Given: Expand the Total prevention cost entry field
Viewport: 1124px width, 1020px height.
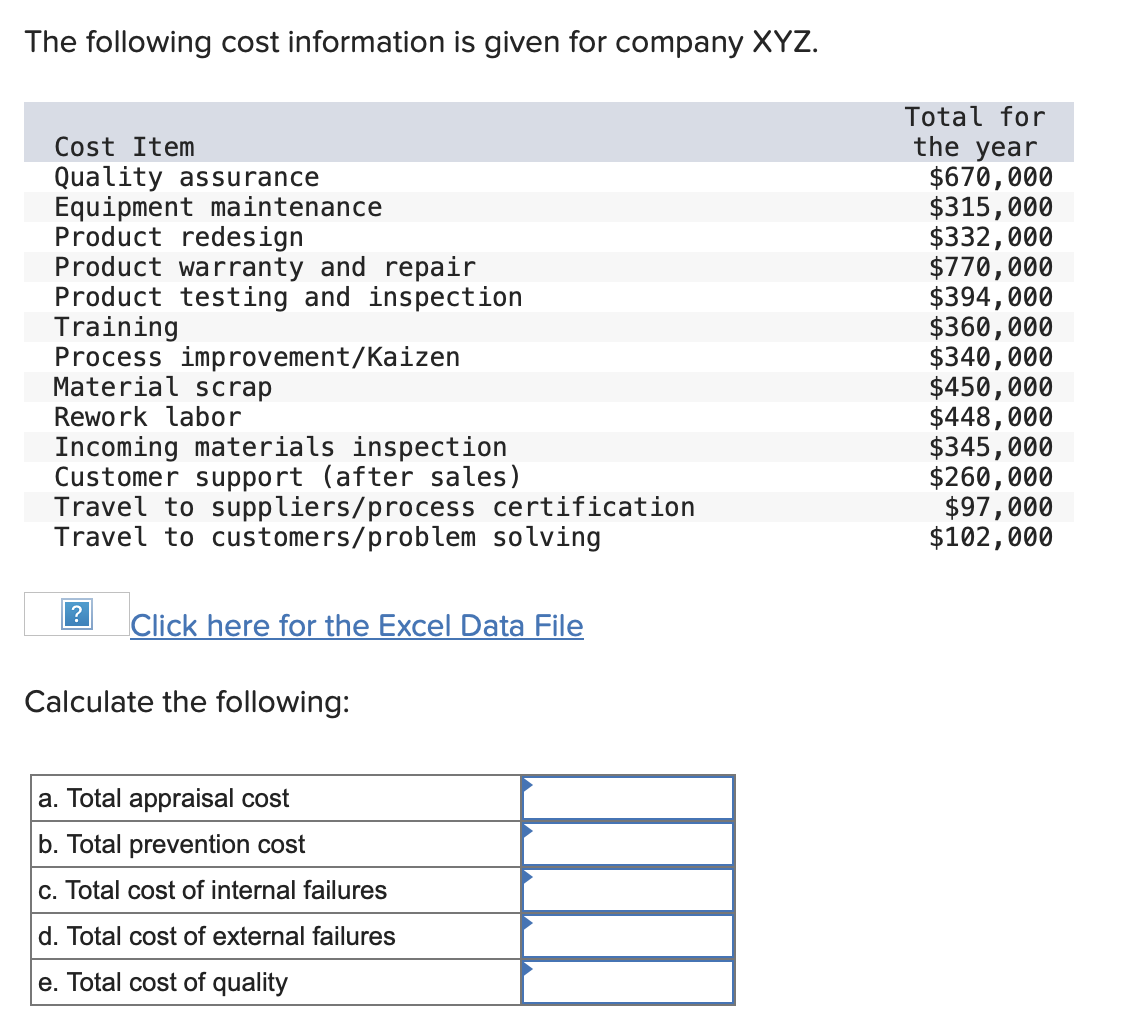Looking at the screenshot, I should [627, 843].
